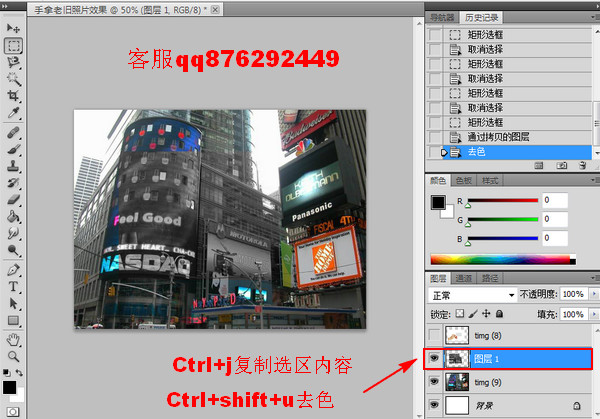
Task: Select the Magic Wand tool
Action: (13, 79)
